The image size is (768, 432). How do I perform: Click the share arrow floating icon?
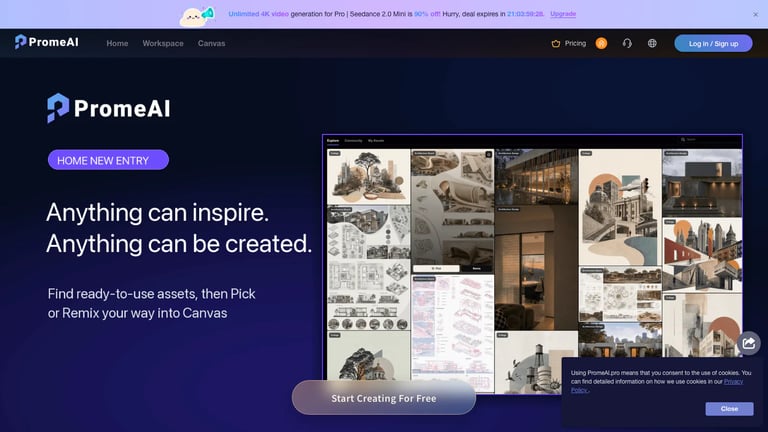pyautogui.click(x=748, y=343)
